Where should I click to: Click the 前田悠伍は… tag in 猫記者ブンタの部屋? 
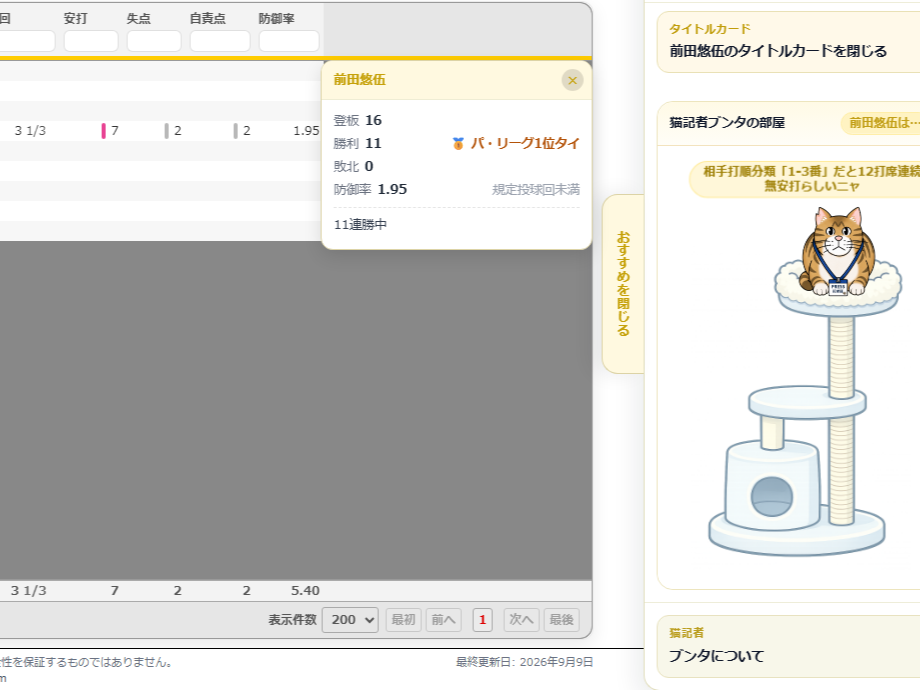coord(882,123)
